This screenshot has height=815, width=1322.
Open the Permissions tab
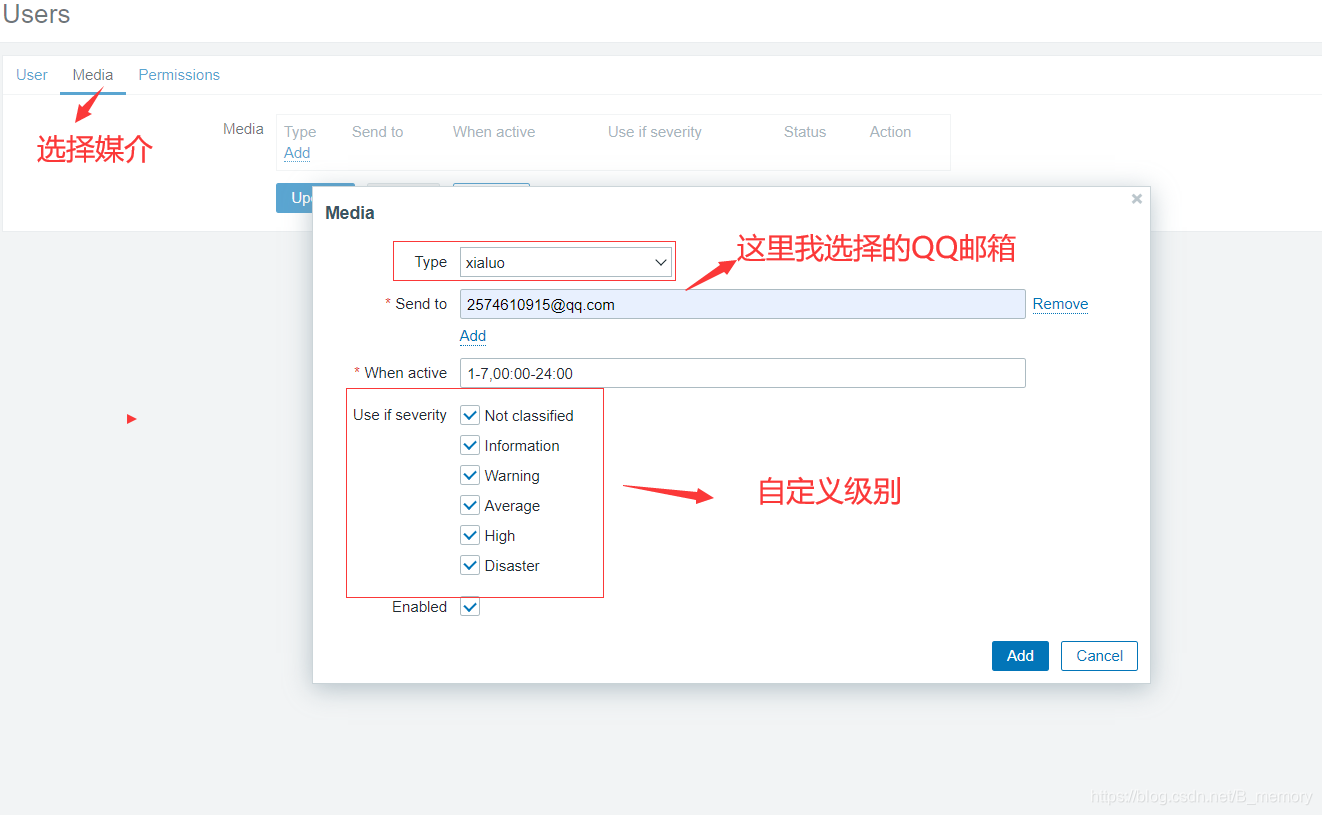[179, 75]
